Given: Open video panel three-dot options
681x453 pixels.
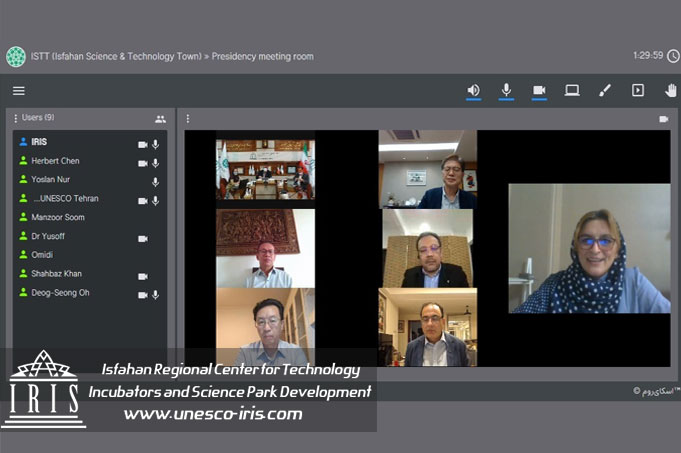Looking at the screenshot, I should pos(188,118).
